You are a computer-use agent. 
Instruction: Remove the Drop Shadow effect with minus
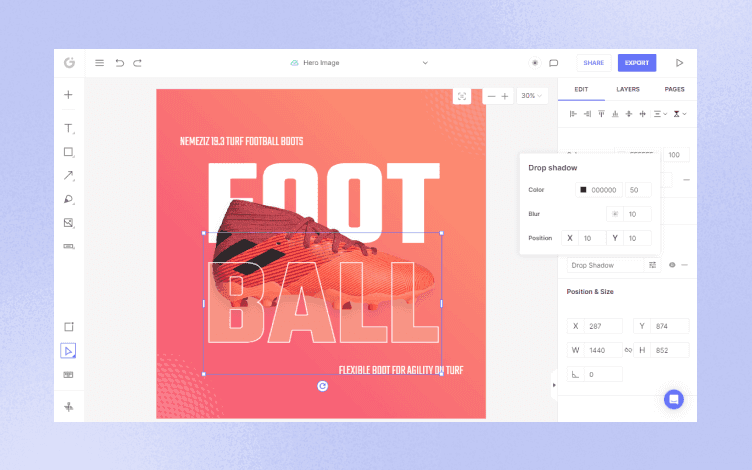point(684,265)
